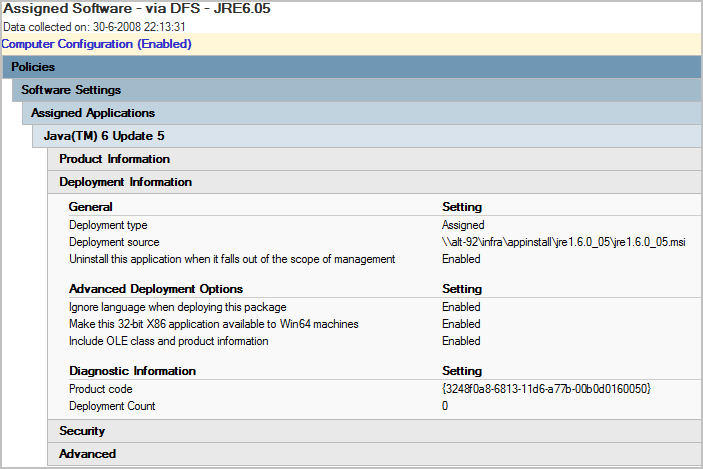Select the report title 'Assigned Software - via DFS - JRE6.05'
This screenshot has width=703, height=469.
(137, 9)
